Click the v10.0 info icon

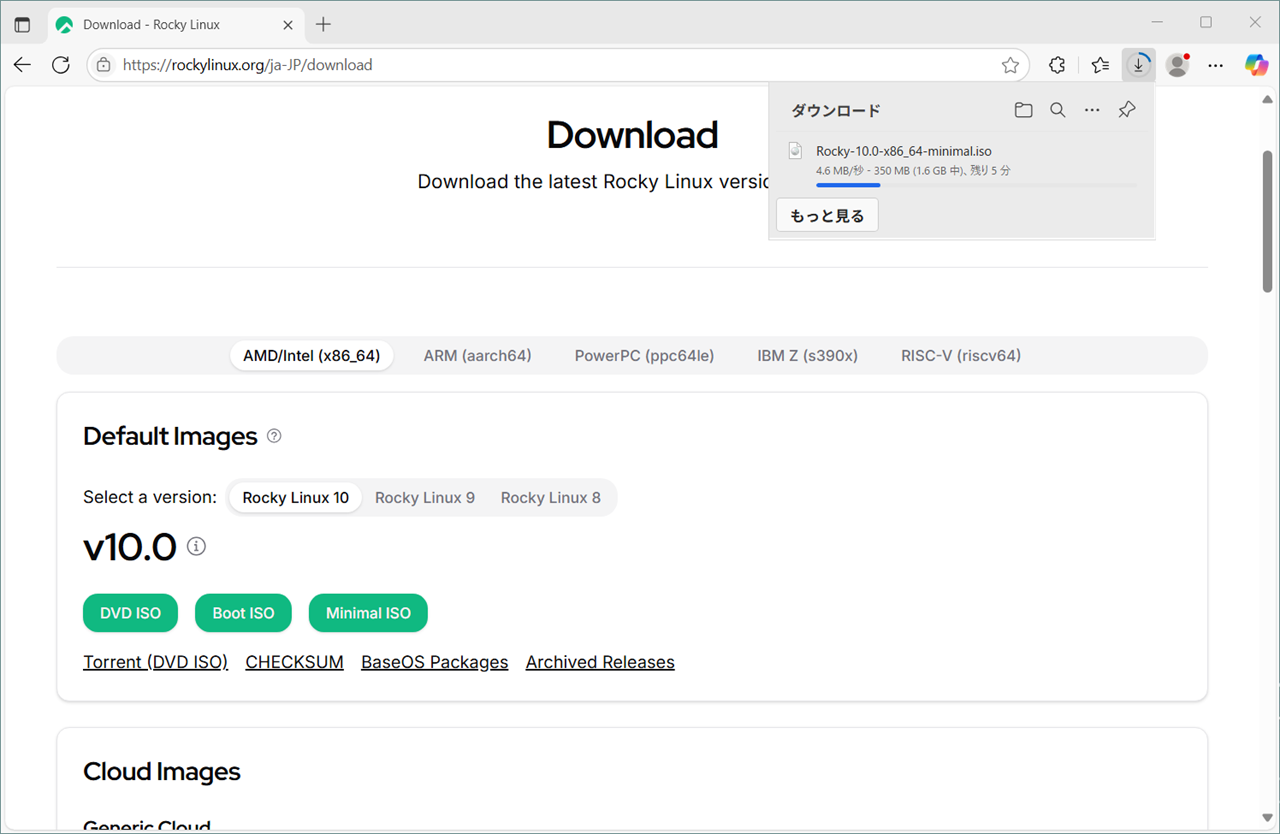[x=197, y=547]
